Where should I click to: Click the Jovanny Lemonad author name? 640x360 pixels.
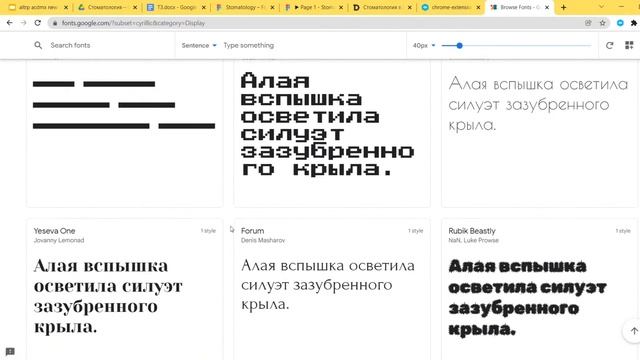(59, 240)
